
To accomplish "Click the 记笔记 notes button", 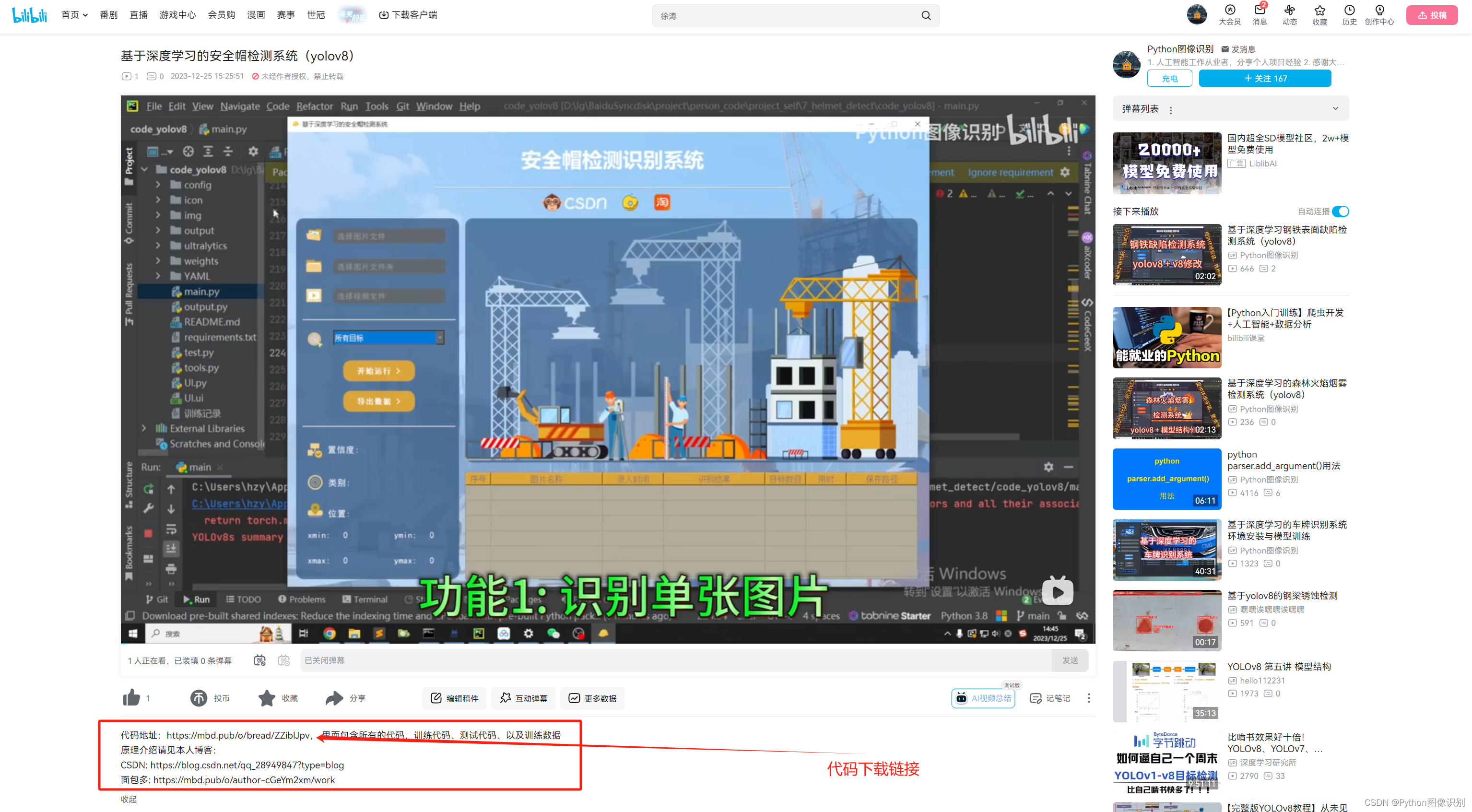I will point(1050,698).
